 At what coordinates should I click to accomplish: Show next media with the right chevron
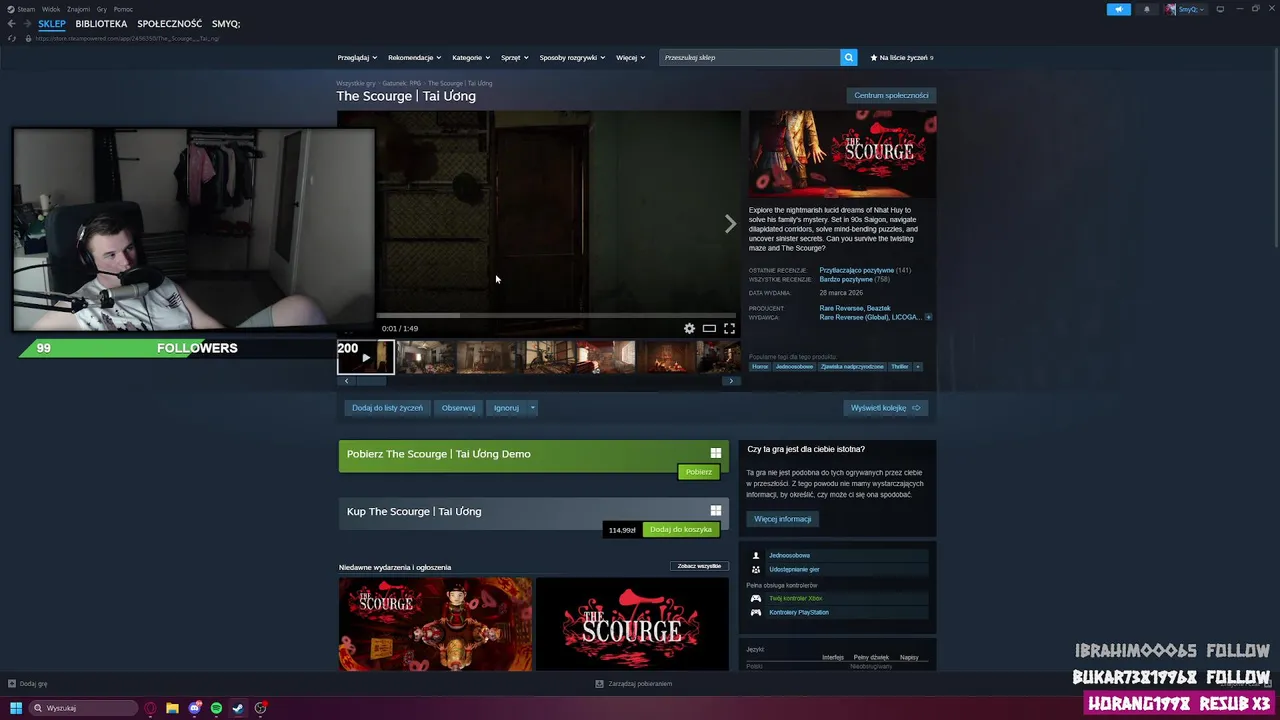[730, 224]
